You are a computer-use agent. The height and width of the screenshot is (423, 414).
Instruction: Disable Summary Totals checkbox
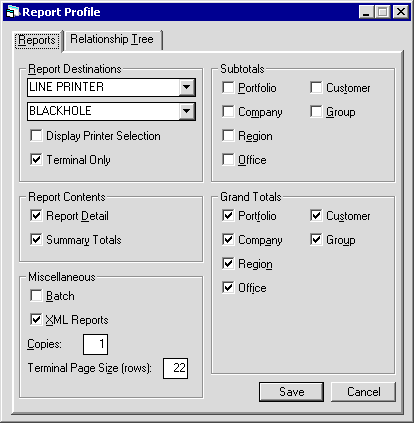(x=36, y=240)
